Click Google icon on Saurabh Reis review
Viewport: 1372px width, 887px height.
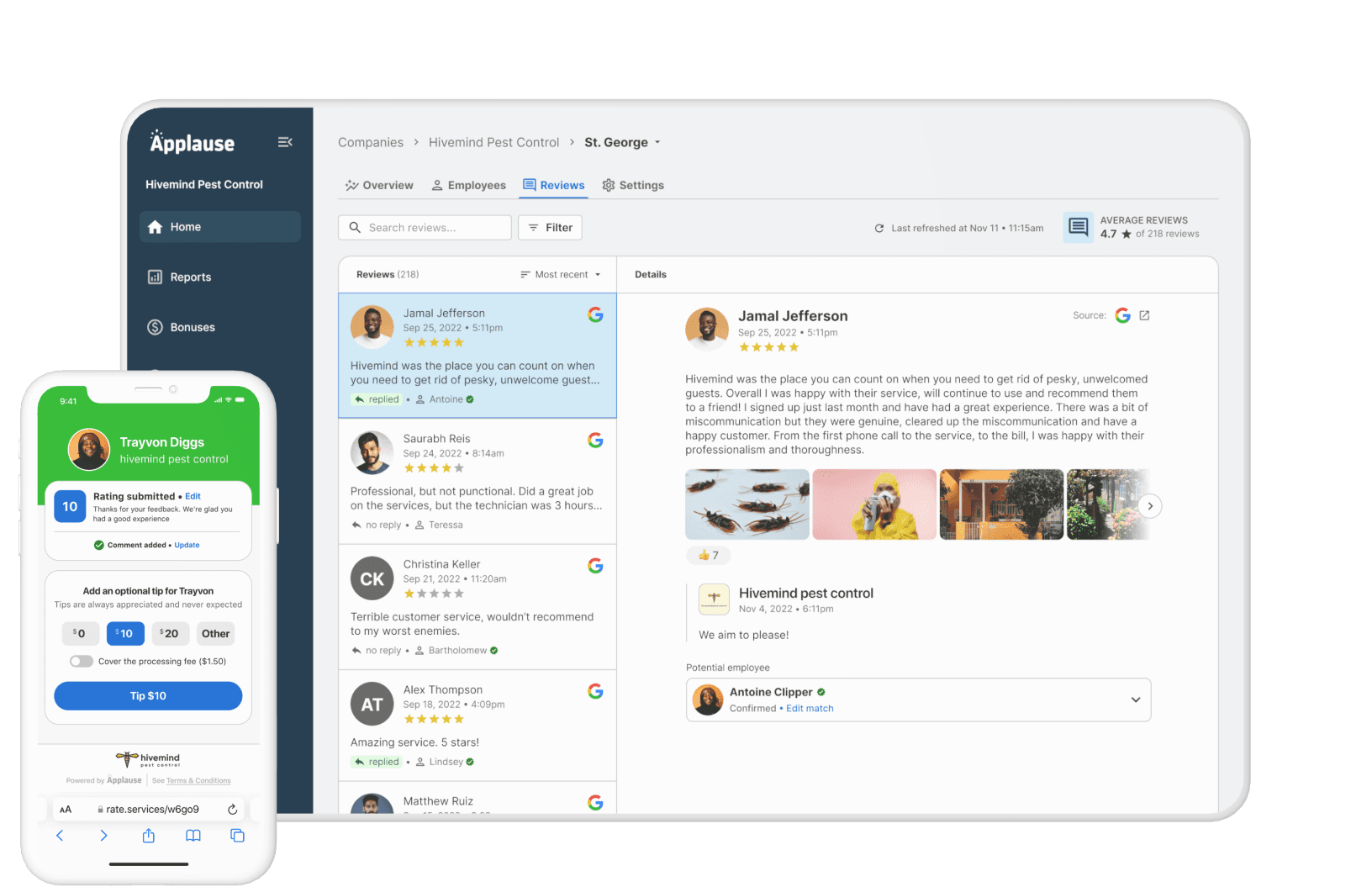tap(595, 440)
